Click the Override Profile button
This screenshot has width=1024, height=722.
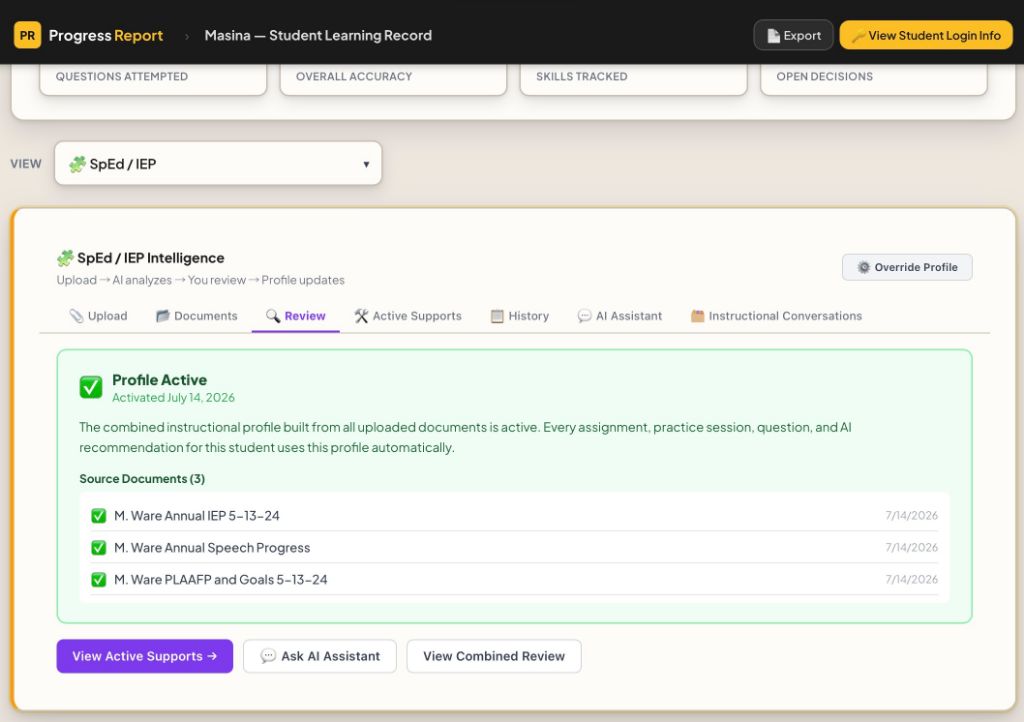[907, 267]
